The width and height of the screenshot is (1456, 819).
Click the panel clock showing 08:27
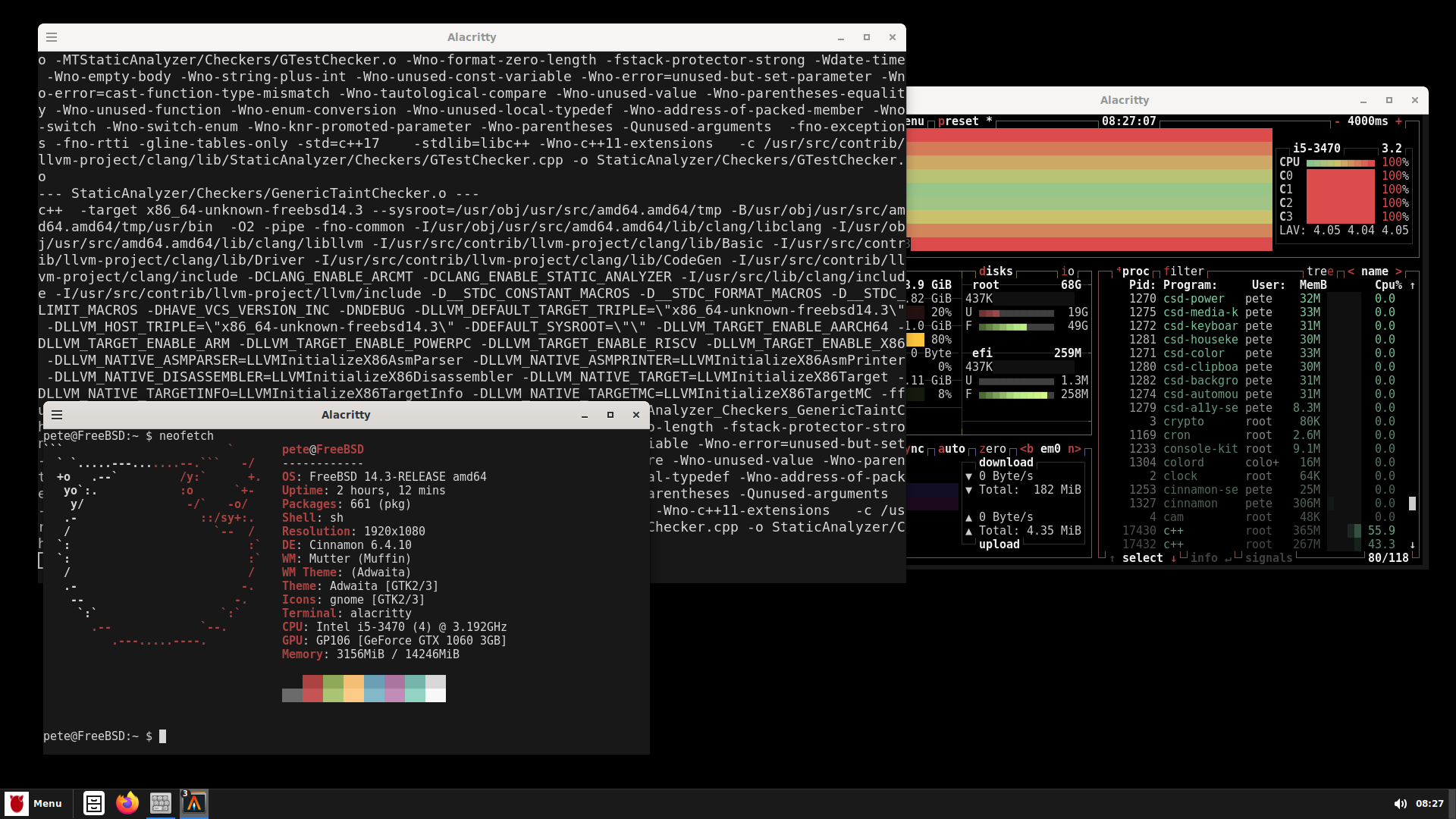coord(1429,804)
